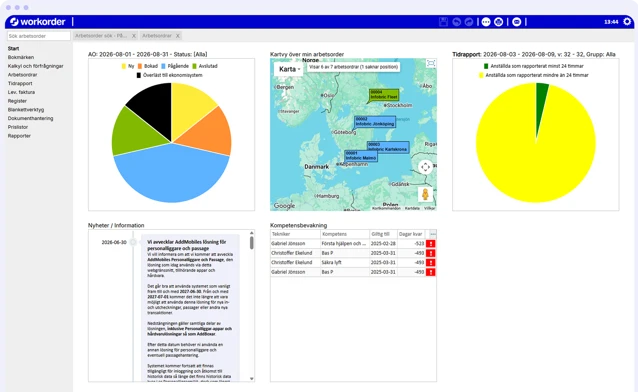Open the three-dots more options toolbar icon
638x392 pixels.
click(486, 22)
